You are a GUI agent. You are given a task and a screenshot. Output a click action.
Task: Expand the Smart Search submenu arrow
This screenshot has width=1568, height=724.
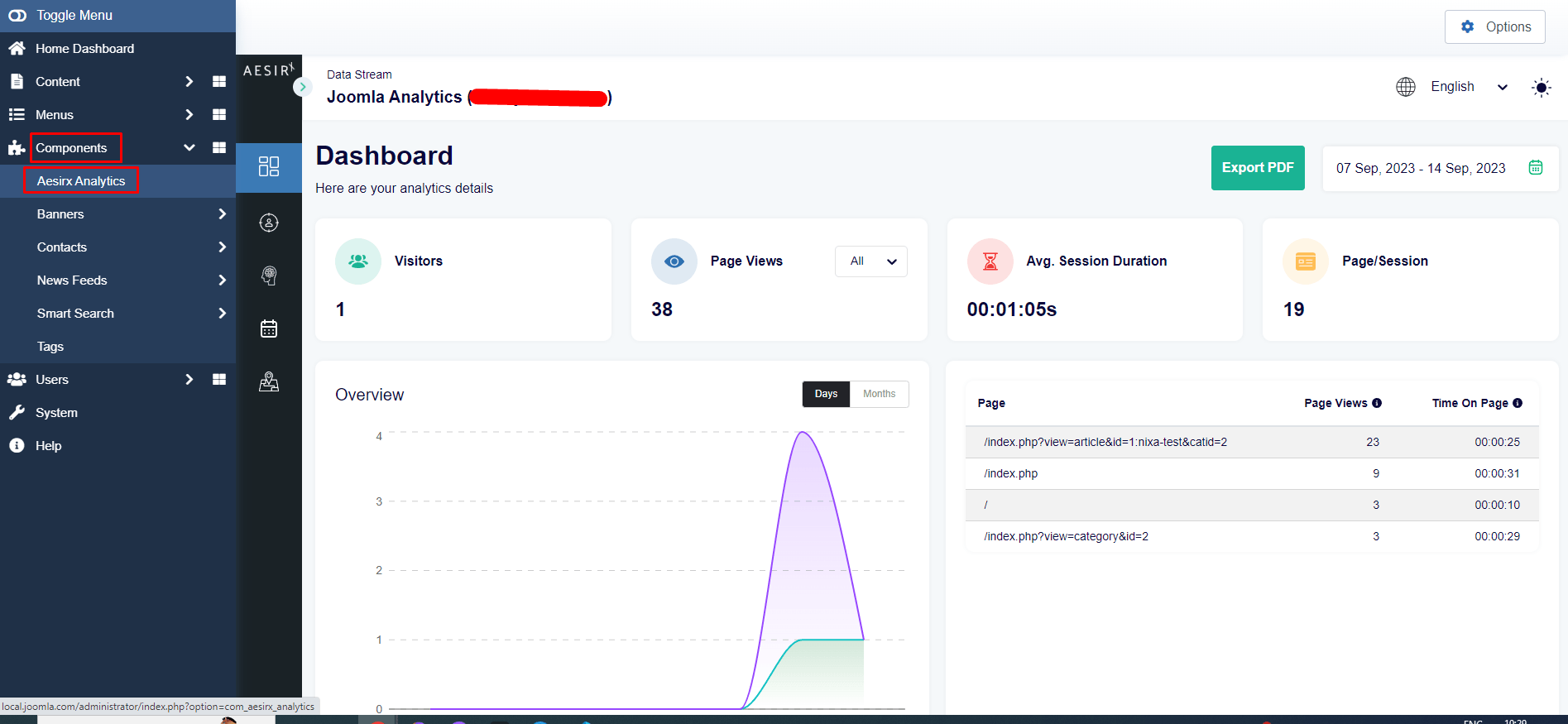222,313
